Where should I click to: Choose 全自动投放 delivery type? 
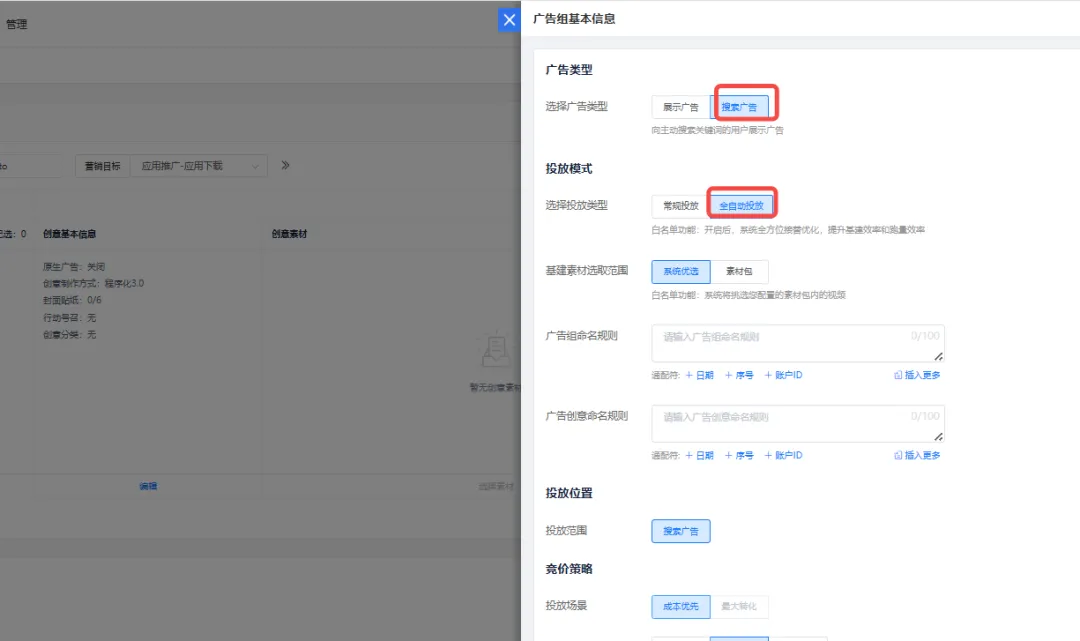click(741, 205)
